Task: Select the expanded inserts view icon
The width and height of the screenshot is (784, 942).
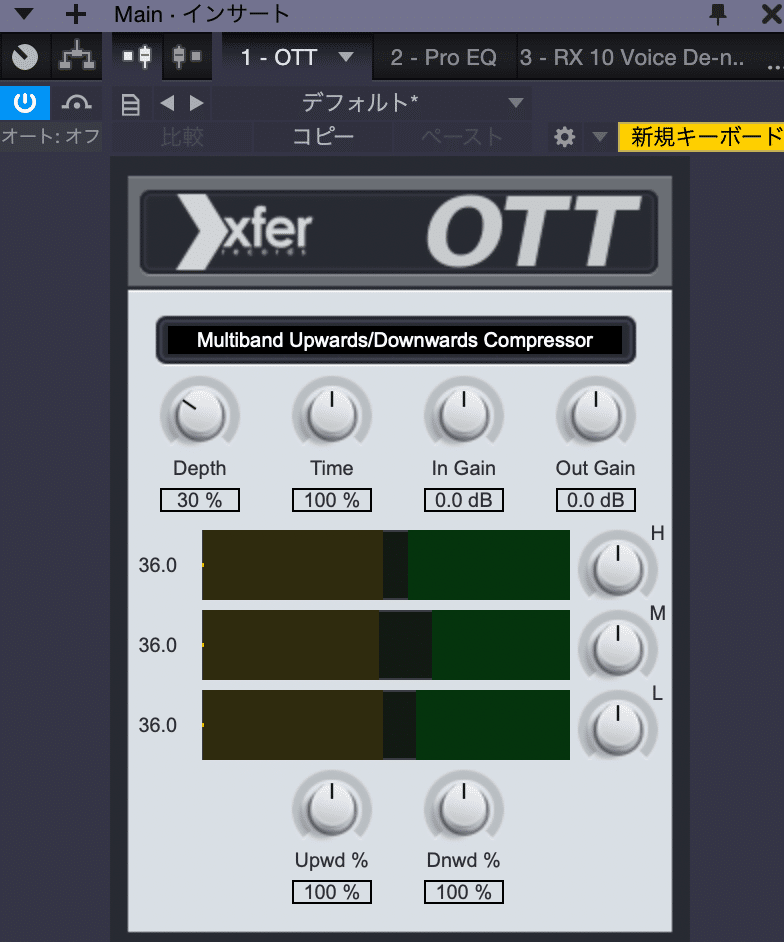Action: click(x=137, y=57)
